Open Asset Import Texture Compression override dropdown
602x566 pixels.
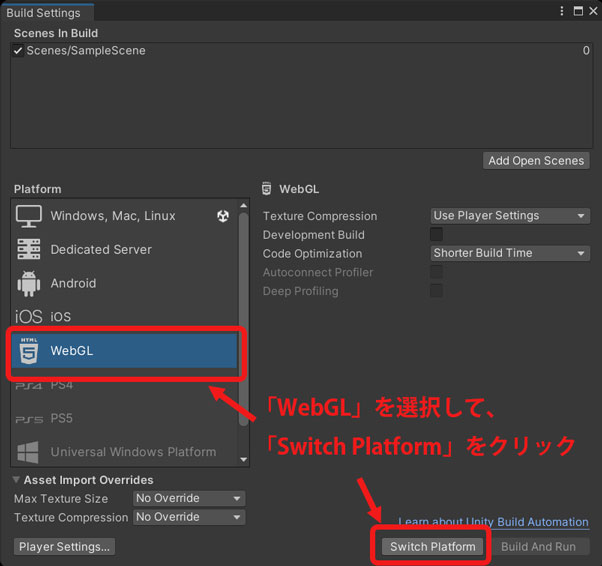(x=189, y=517)
